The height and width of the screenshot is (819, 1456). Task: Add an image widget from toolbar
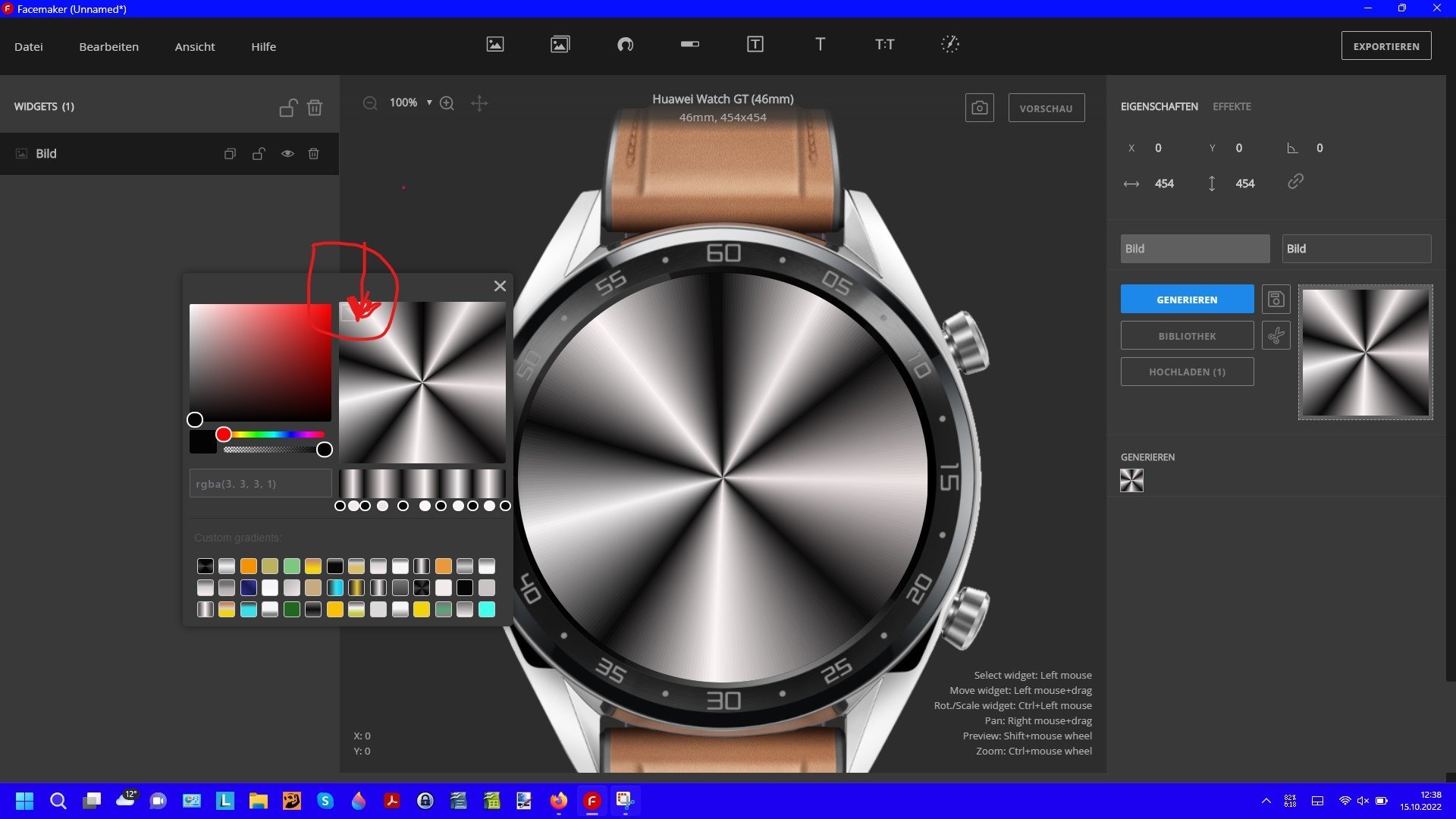click(x=495, y=45)
